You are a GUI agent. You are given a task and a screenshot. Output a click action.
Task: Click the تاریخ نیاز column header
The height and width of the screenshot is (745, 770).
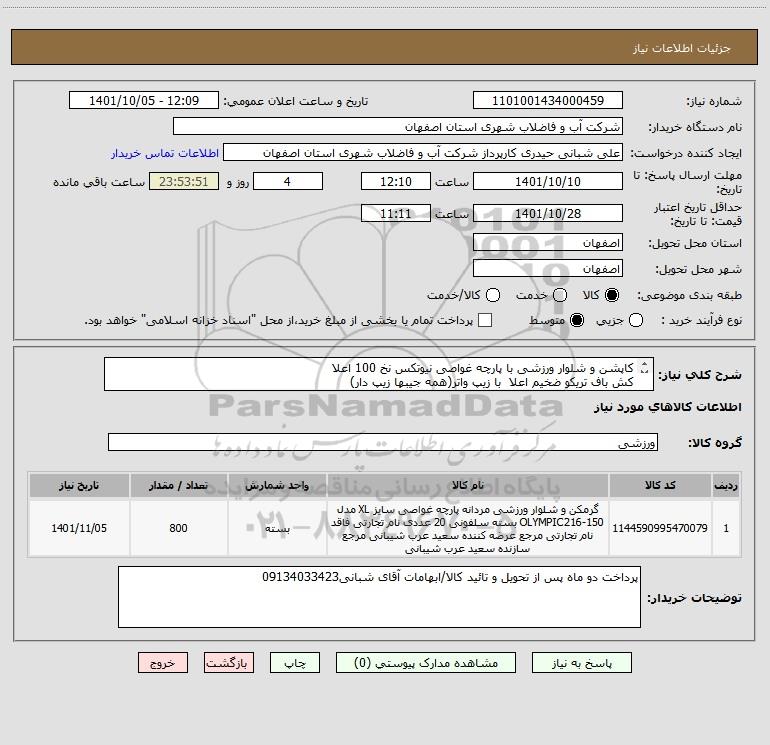[79, 485]
